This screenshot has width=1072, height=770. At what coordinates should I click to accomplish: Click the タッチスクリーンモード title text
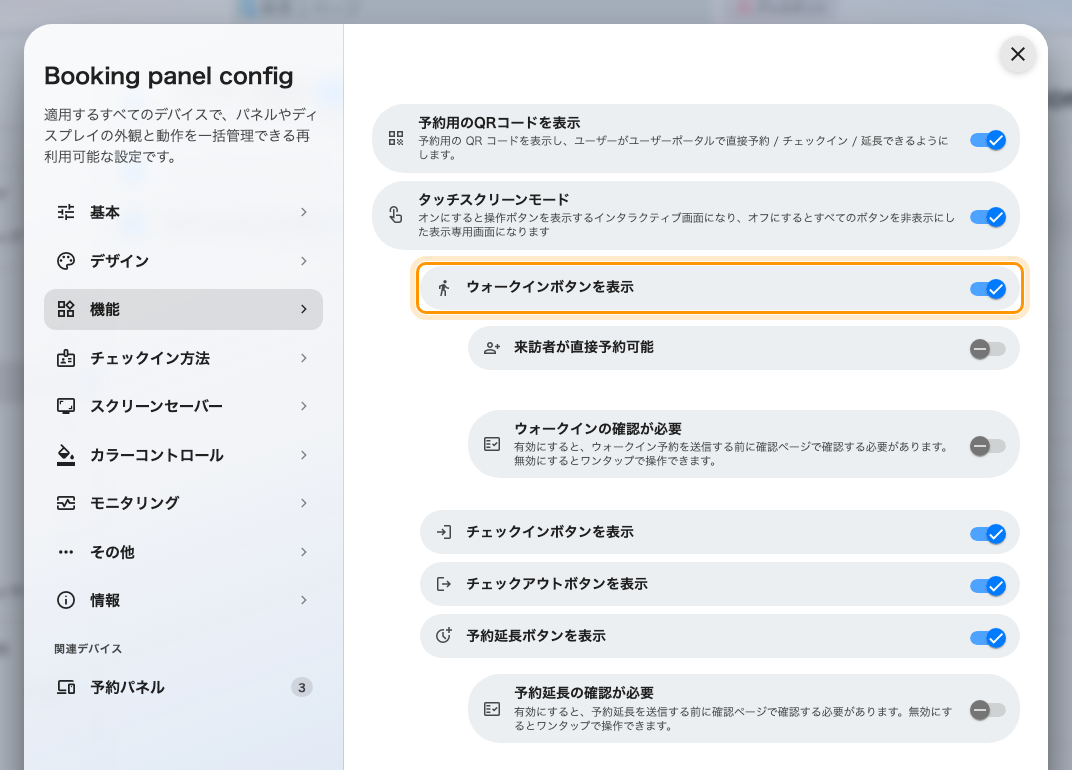click(x=494, y=200)
